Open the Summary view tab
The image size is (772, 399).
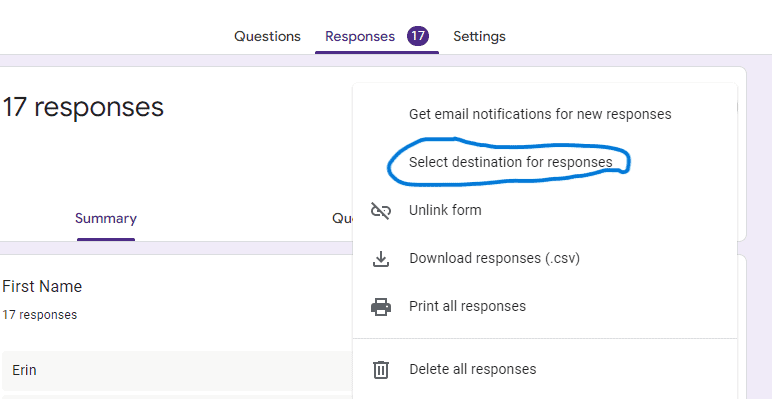[106, 218]
